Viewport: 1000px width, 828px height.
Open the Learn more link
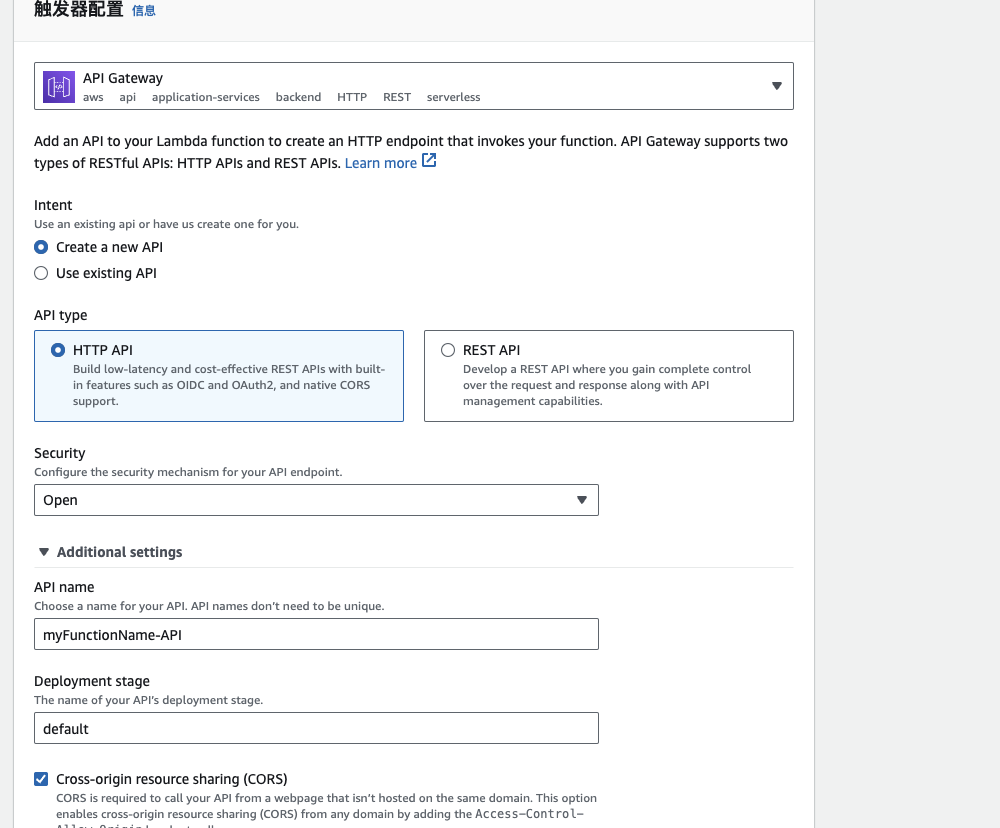pos(381,163)
